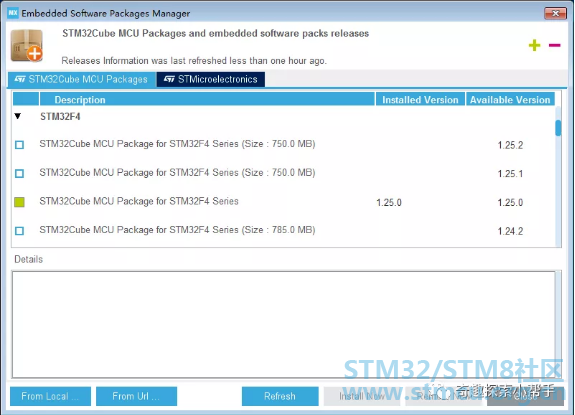
Task: Open the STMicroelectronics tab
Action: pyautogui.click(x=210, y=79)
